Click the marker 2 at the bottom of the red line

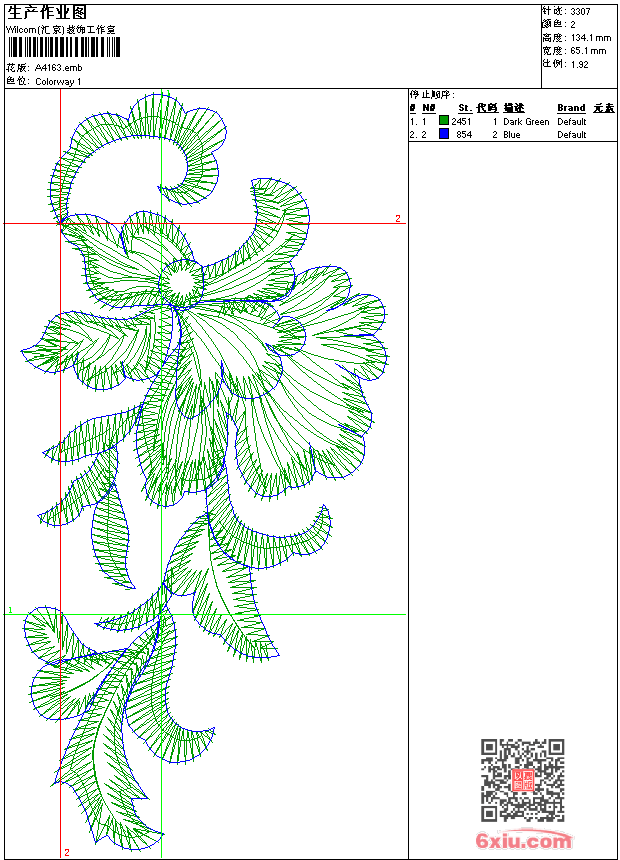67,852
